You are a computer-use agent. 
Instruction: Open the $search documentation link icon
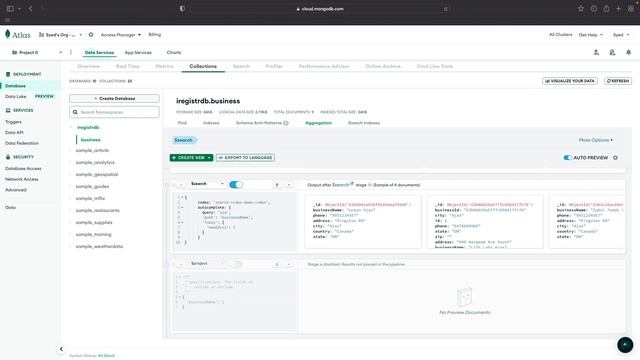click(352, 184)
